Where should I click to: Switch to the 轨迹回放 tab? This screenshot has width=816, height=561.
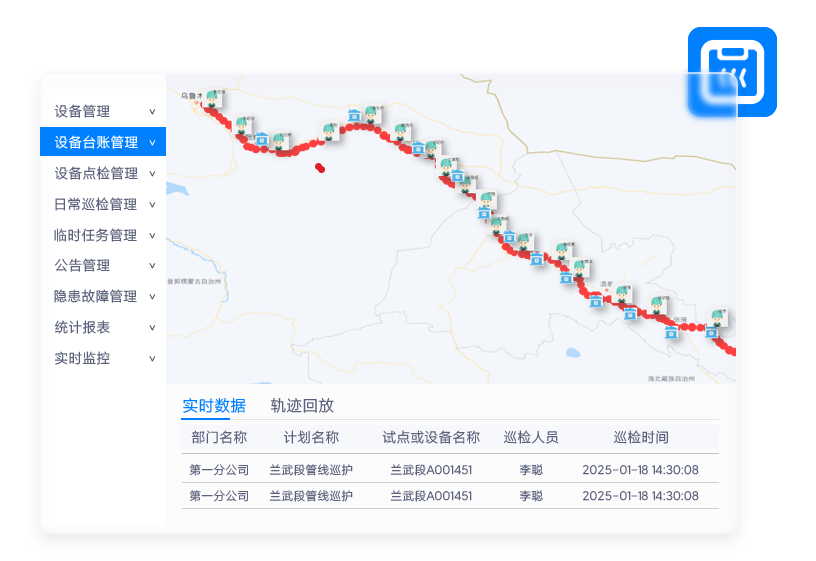[x=302, y=406]
